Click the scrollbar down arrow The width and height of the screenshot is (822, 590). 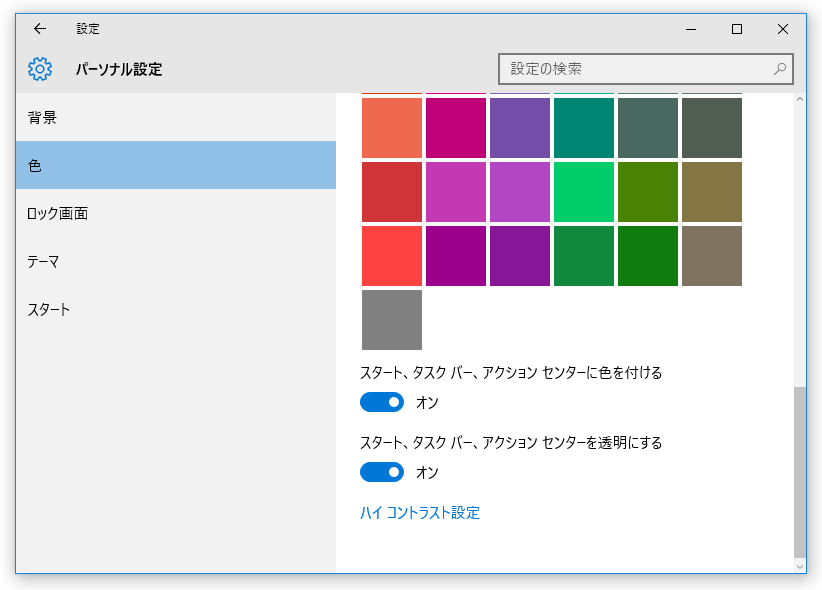pos(799,566)
